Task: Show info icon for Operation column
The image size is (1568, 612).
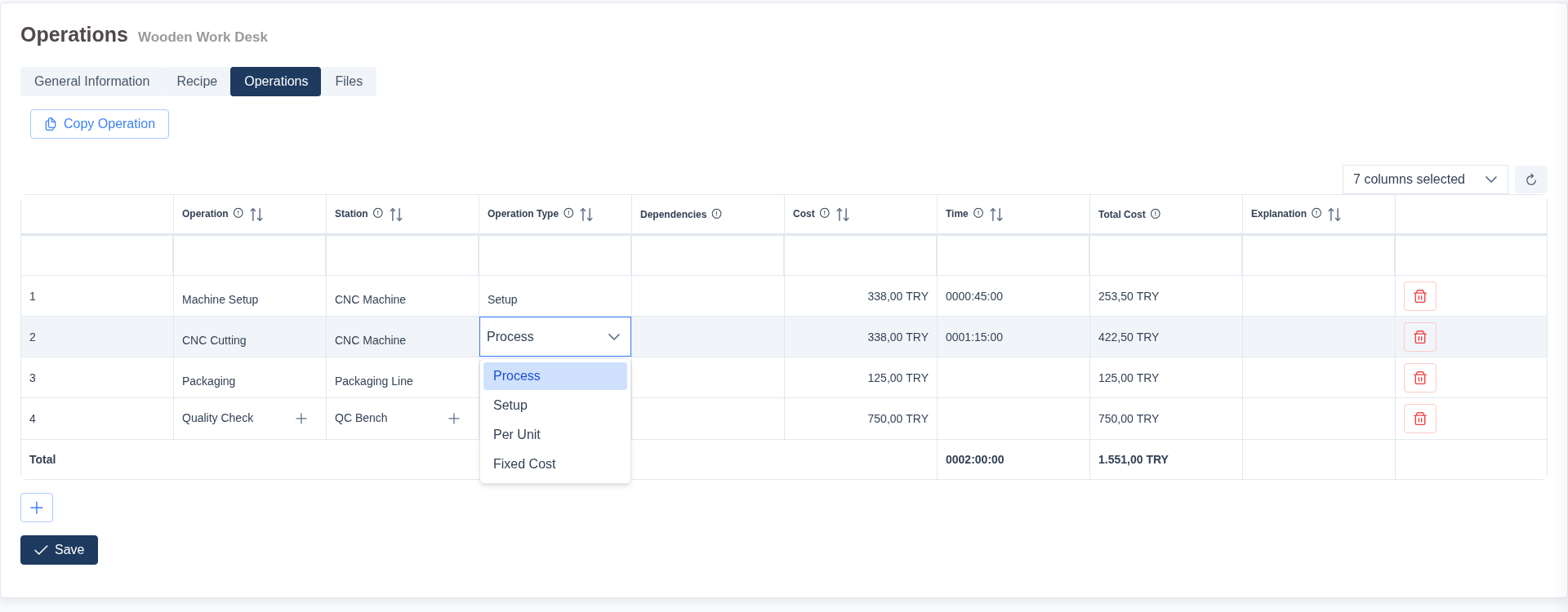Action: point(238,213)
